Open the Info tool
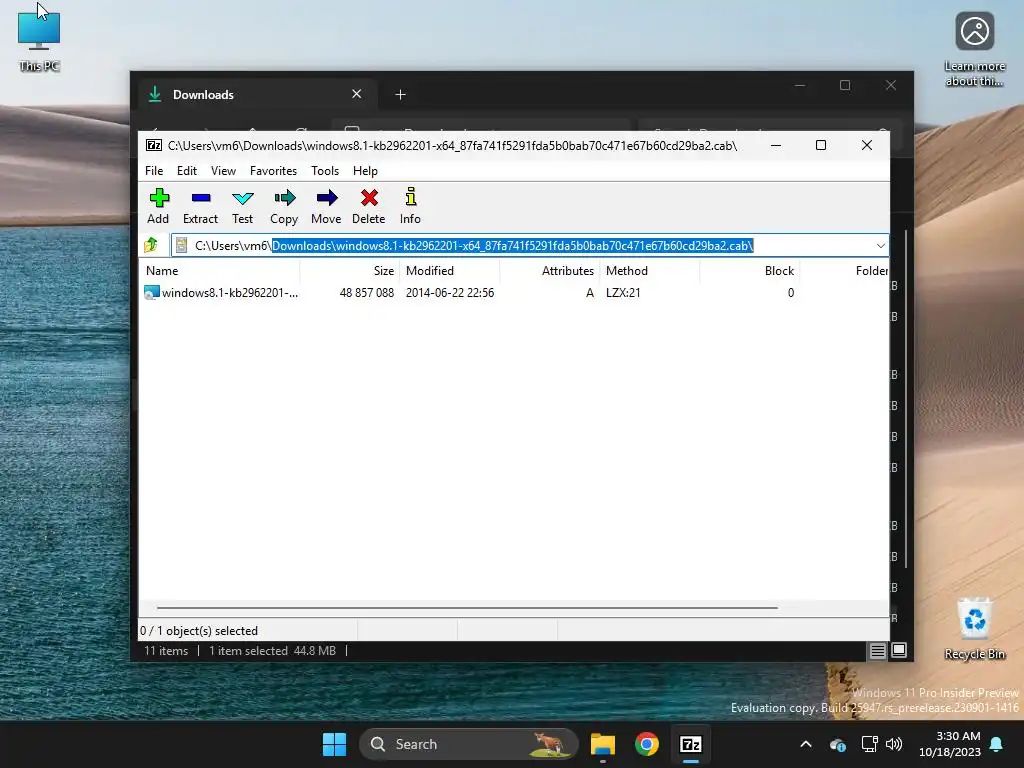The width and height of the screenshot is (1024, 768). point(410,197)
